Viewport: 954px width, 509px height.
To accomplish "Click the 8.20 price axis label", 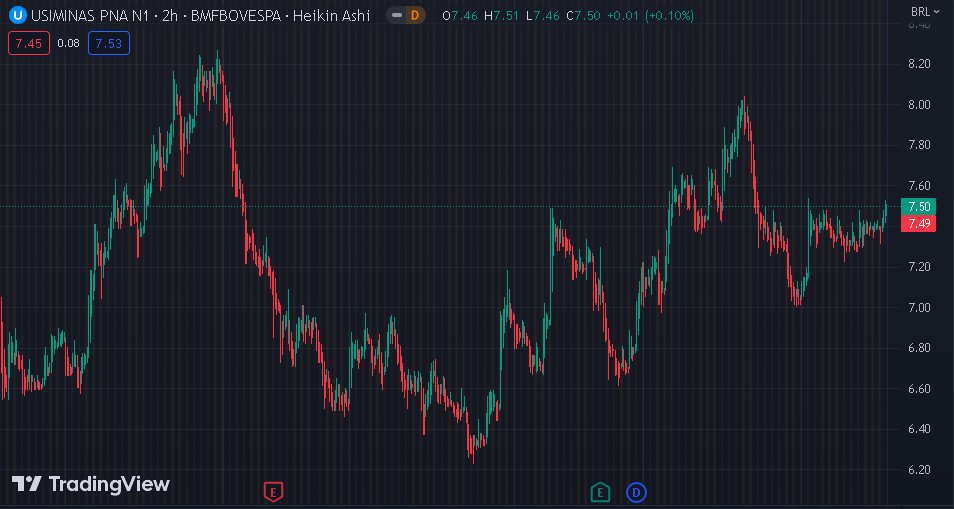I will (919, 64).
